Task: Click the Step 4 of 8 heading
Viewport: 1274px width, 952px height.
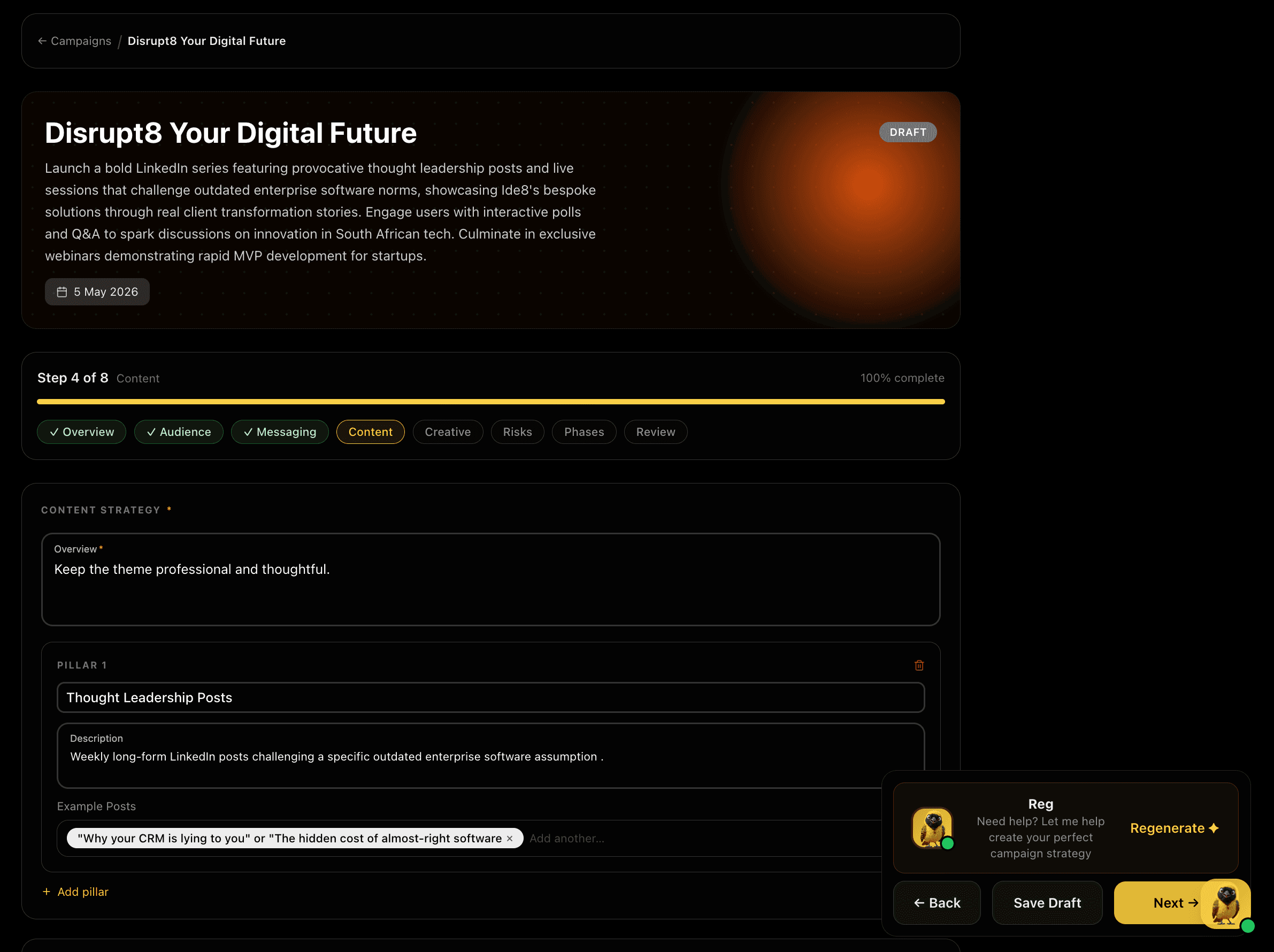Action: click(x=73, y=378)
